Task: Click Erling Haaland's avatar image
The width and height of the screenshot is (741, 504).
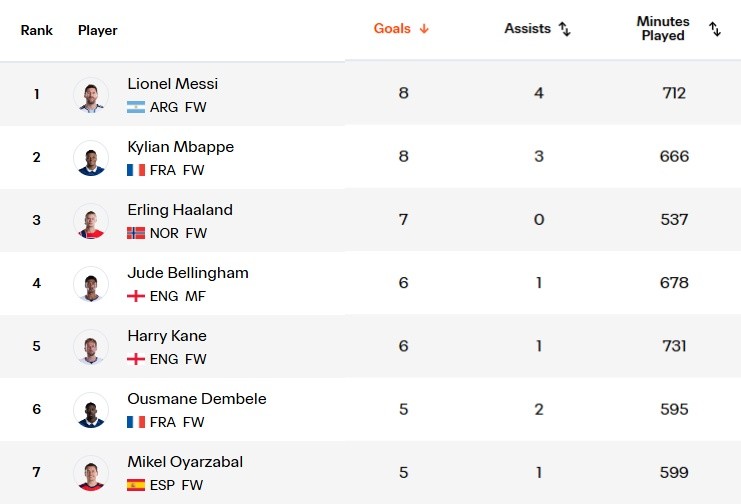Action: (x=91, y=221)
